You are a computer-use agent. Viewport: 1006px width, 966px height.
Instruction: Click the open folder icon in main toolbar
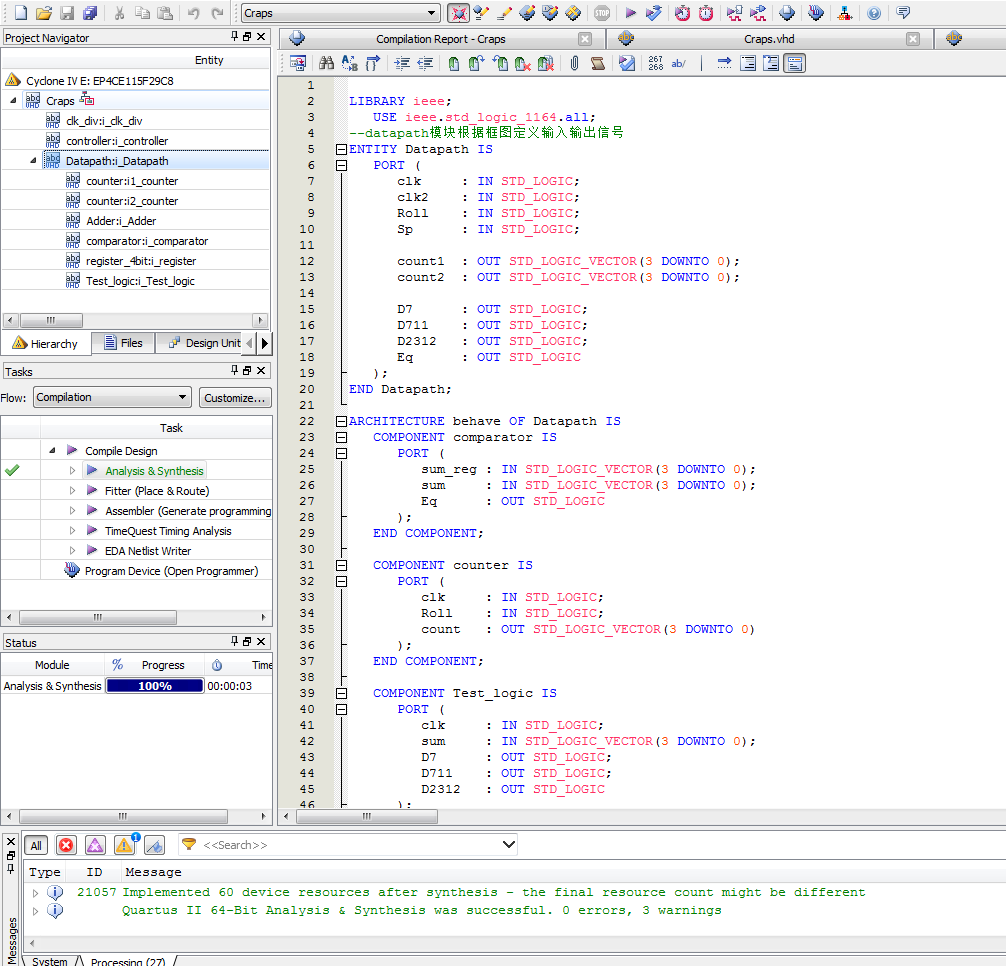[43, 13]
